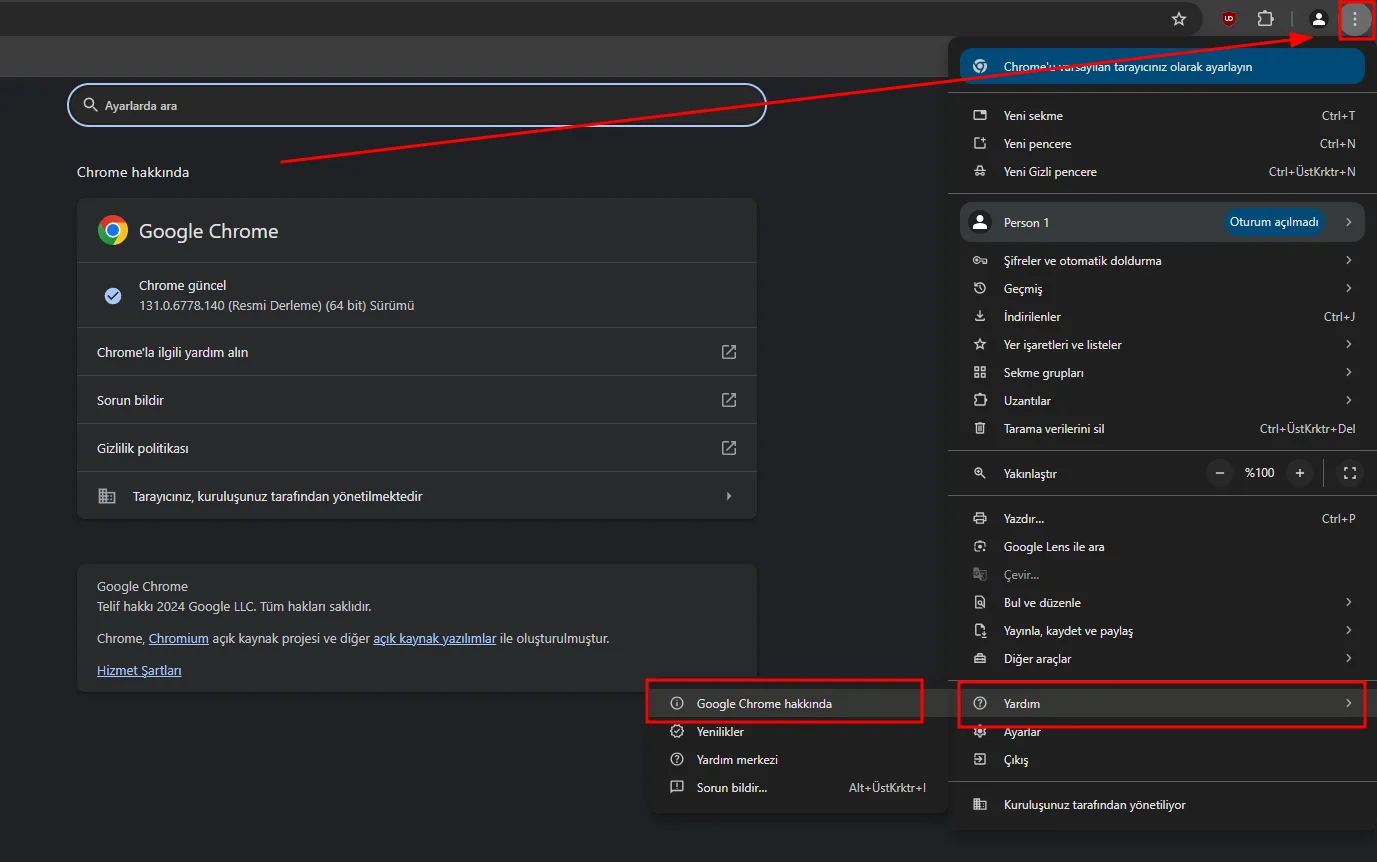Viewport: 1377px width, 862px height.
Task: Choose Yardım merkezi in the help submenu
Action: [x=798, y=760]
